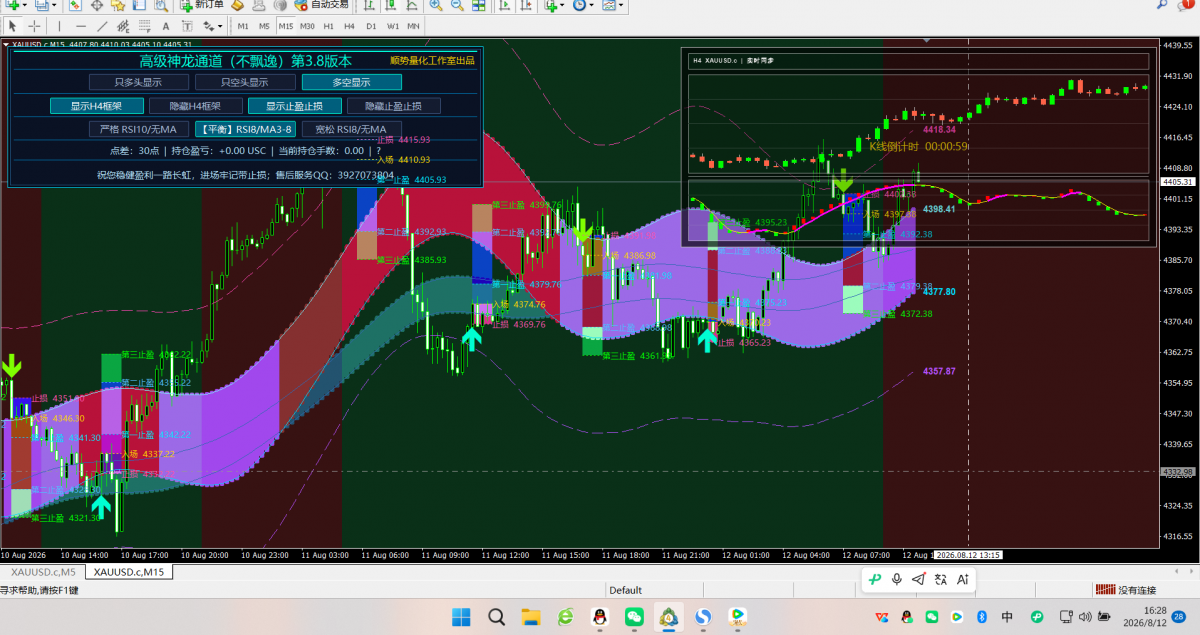The image size is (1200, 635).
Task: Select 严格 RSI10/无MA mode
Action: (x=138, y=129)
